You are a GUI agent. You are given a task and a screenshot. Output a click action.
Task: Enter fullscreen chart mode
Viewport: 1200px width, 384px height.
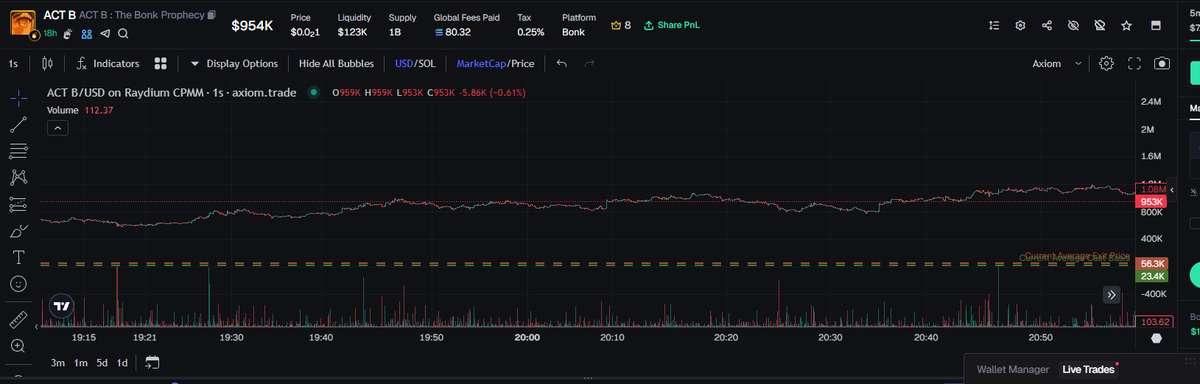(1134, 63)
